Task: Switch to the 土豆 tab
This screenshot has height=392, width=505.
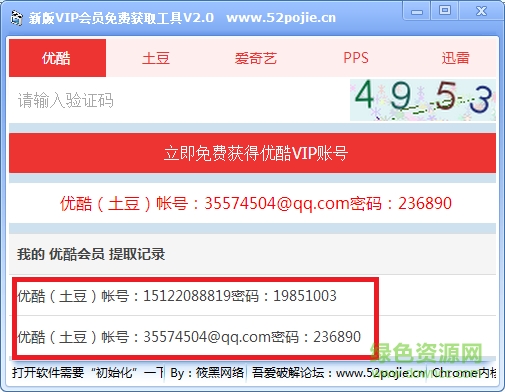Action: (156, 58)
